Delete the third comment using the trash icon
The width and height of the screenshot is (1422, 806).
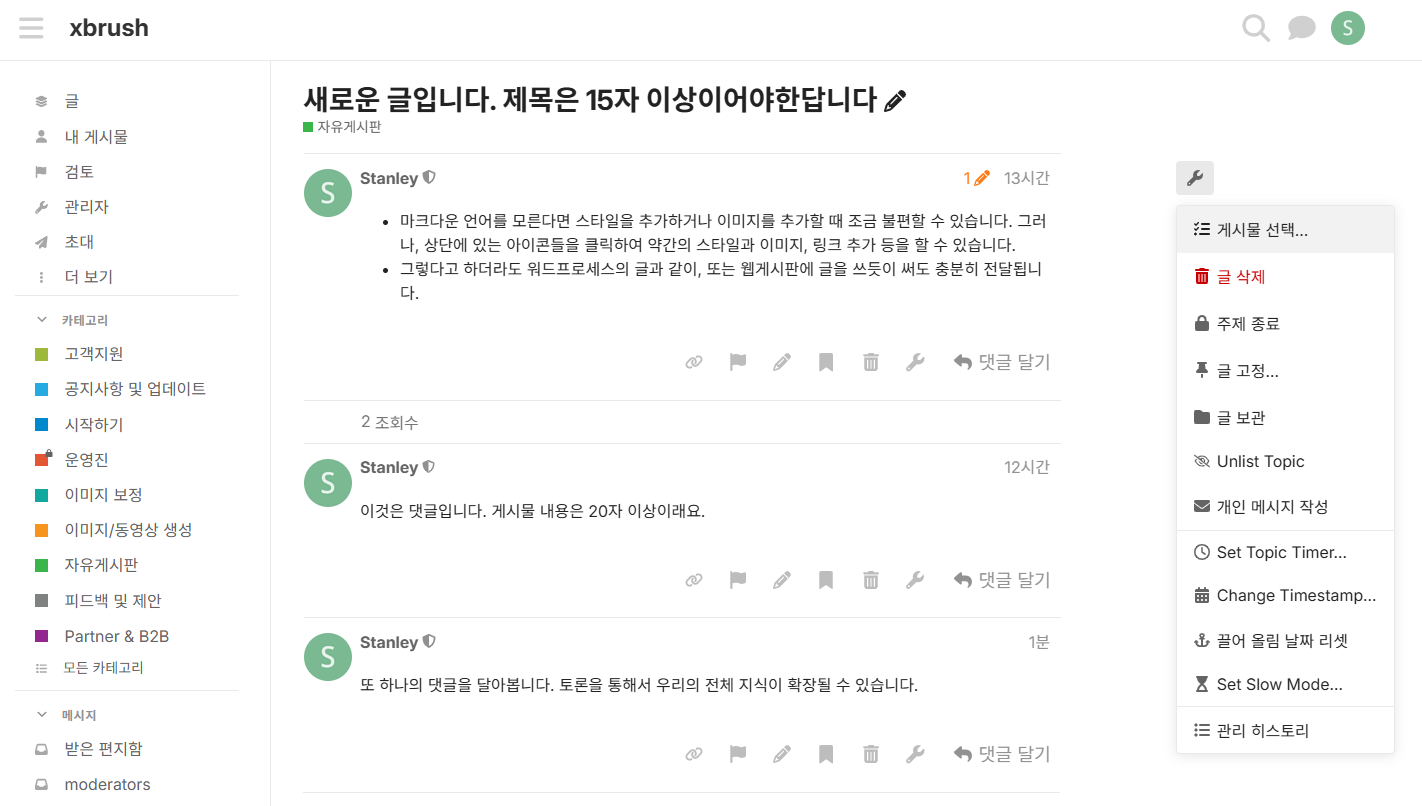(x=870, y=753)
